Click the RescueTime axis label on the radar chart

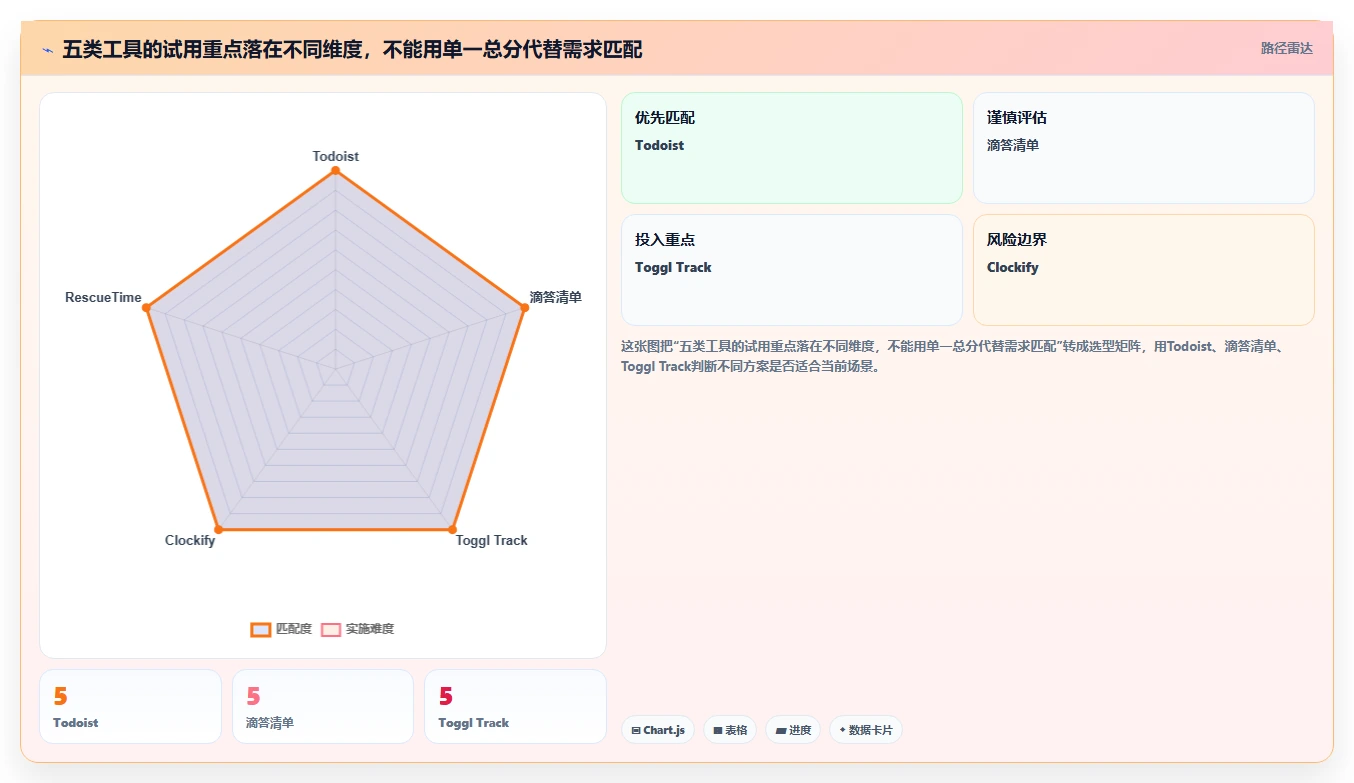103,297
